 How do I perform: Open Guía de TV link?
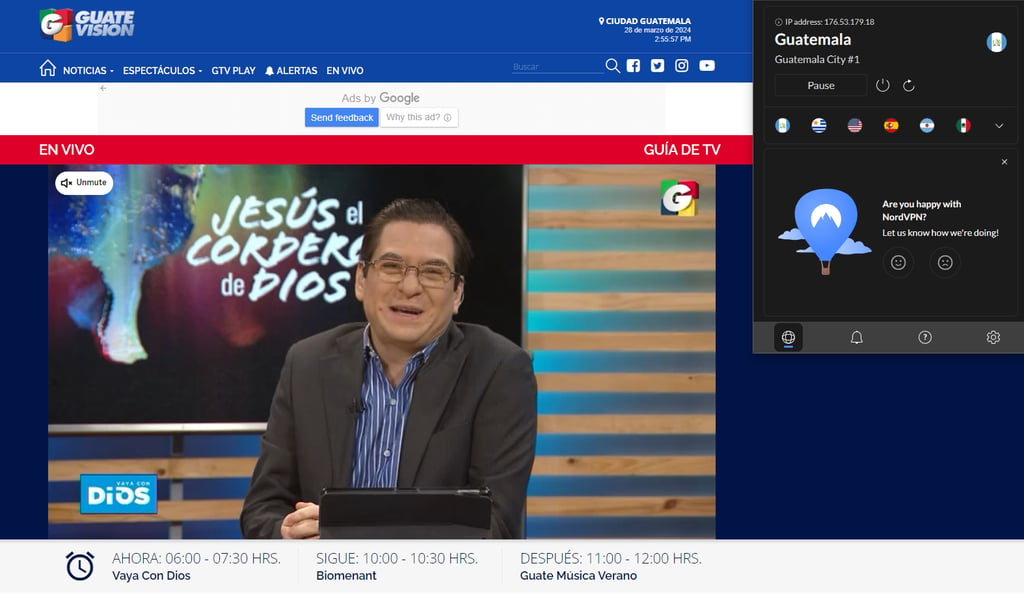point(682,149)
